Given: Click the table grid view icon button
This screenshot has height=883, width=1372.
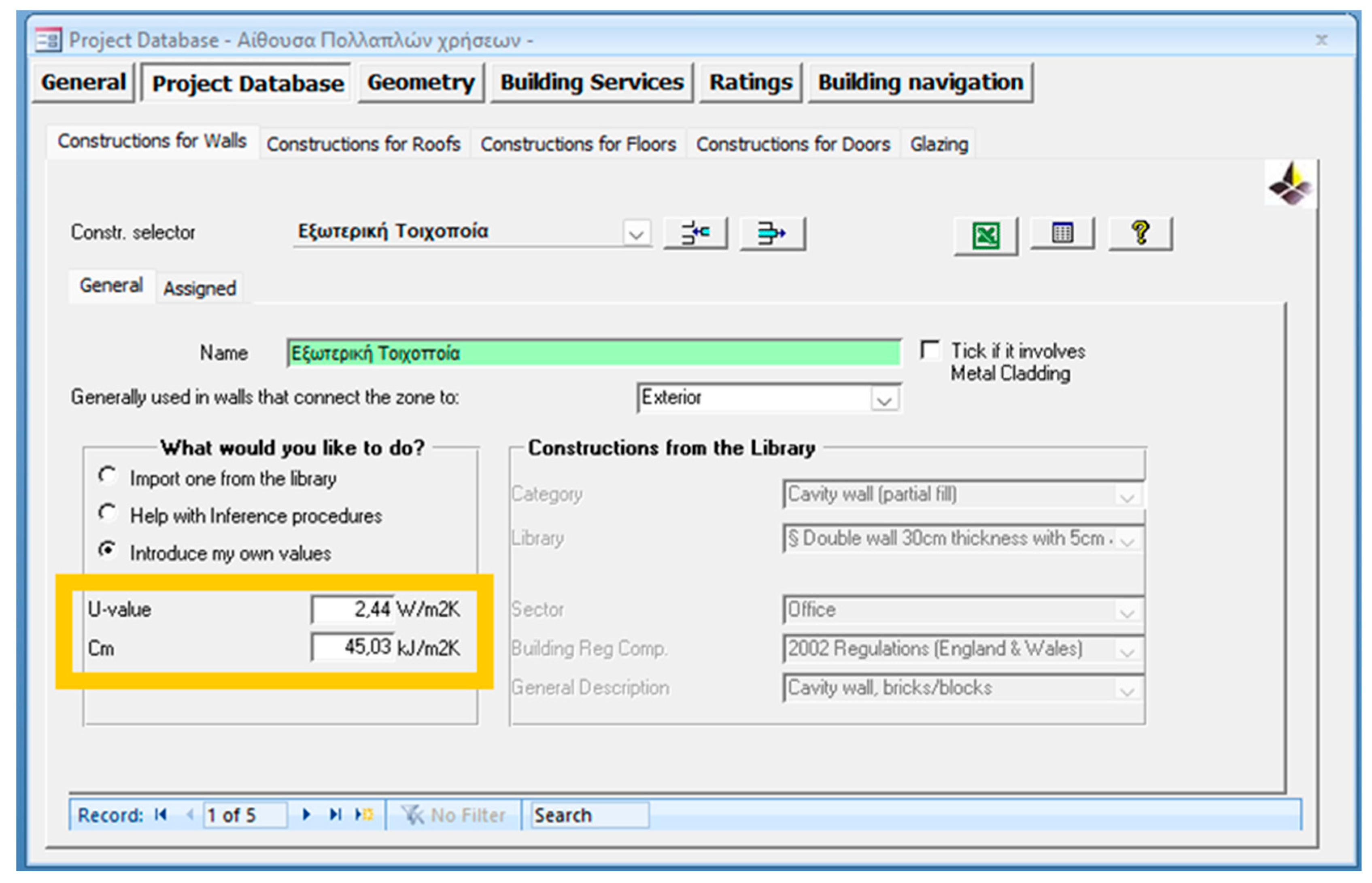Looking at the screenshot, I should coord(1061,233).
